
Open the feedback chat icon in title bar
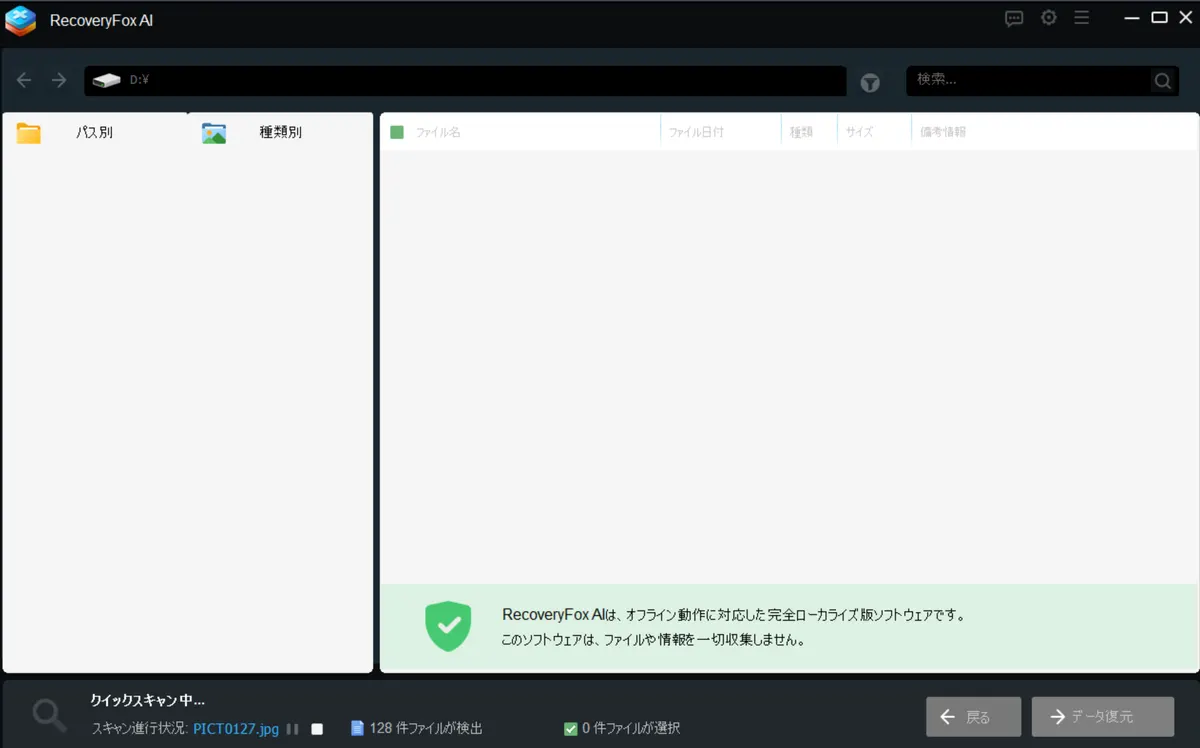[x=1014, y=18]
